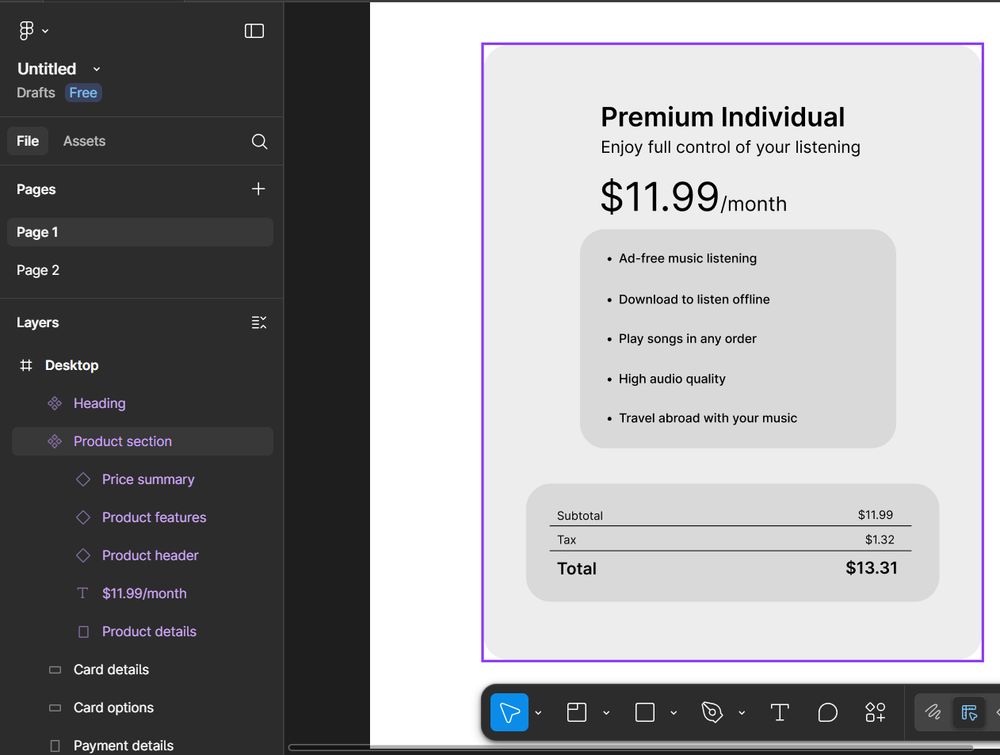Click the $11.99 price text on canvas
This screenshot has width=1000, height=755.
coord(659,196)
